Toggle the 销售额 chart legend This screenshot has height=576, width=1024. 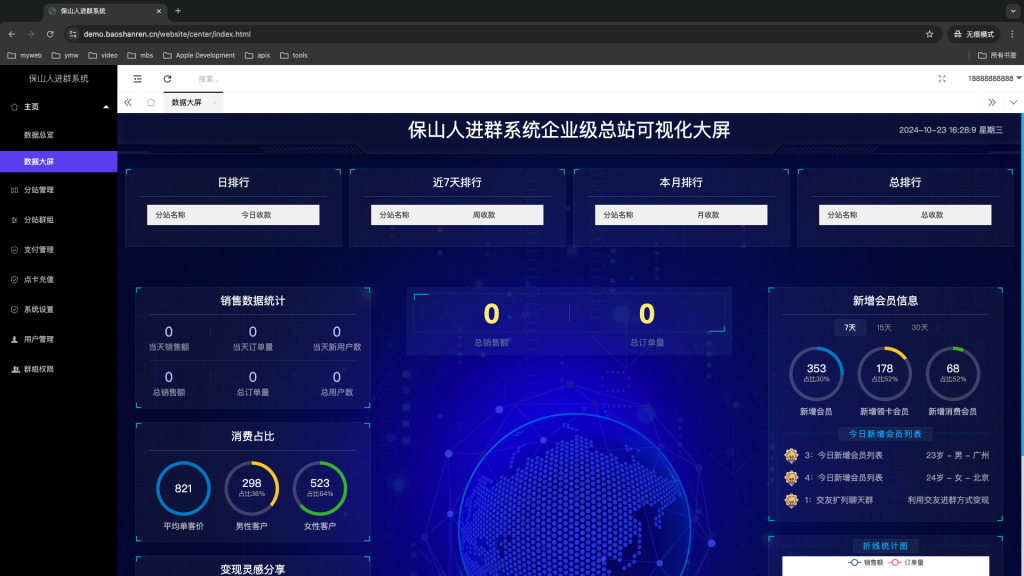865,562
